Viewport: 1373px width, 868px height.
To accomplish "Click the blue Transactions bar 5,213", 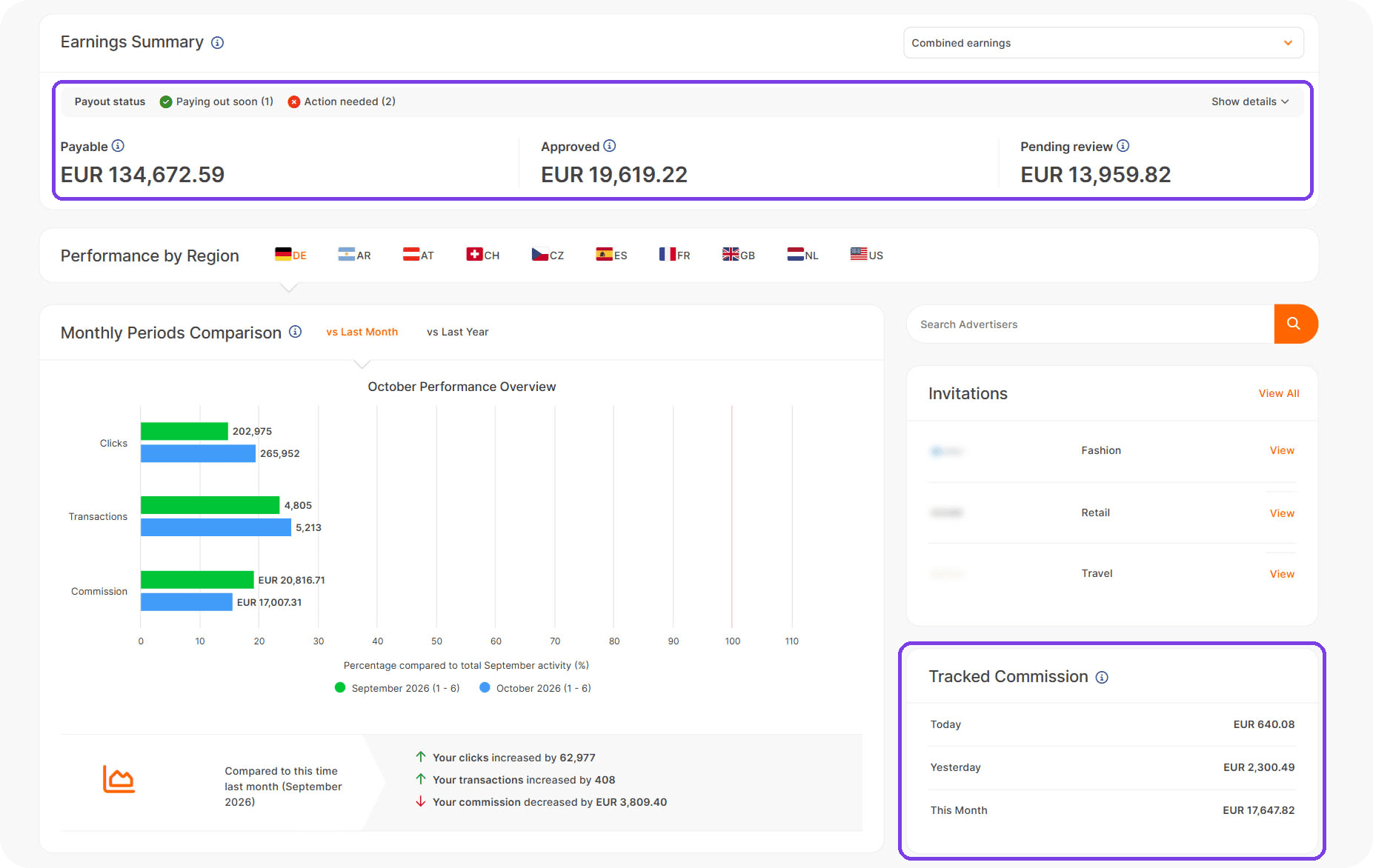I will pos(216,527).
